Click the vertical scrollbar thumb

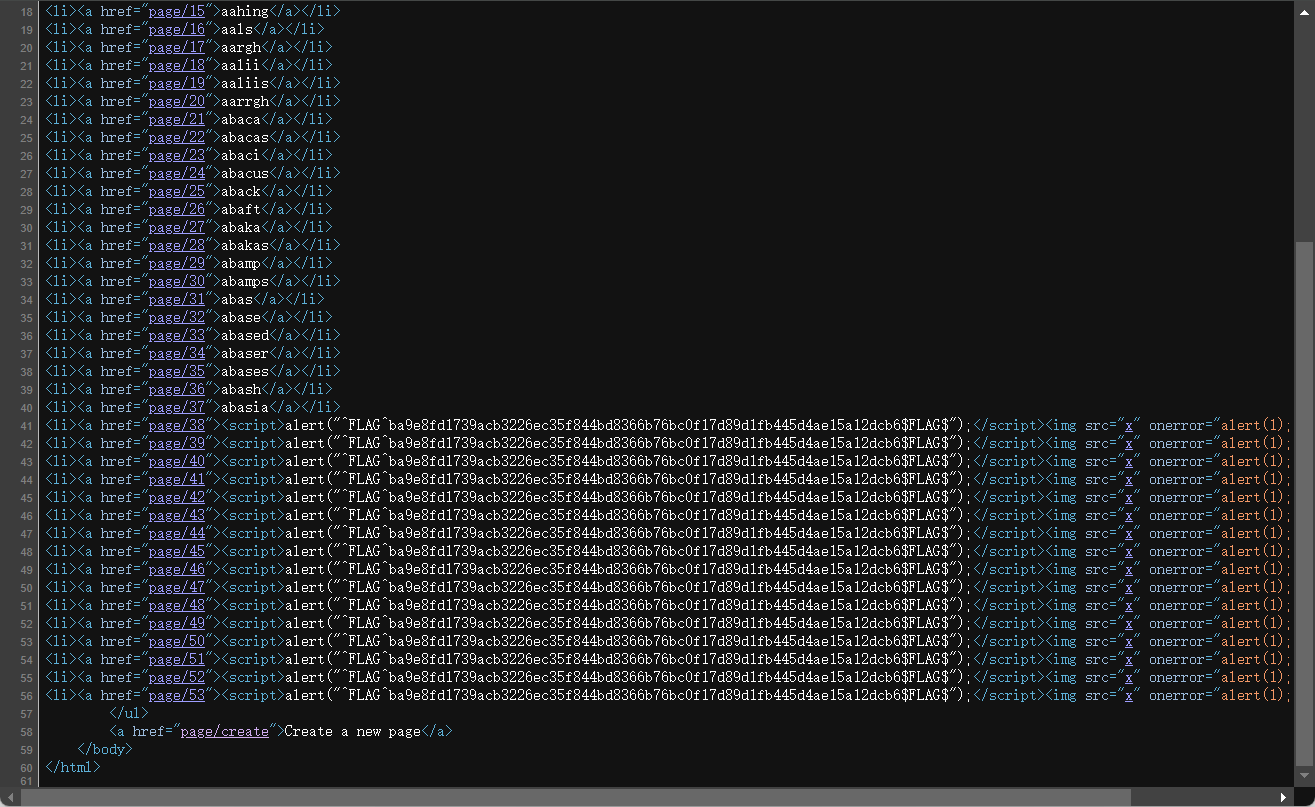coord(1305,504)
